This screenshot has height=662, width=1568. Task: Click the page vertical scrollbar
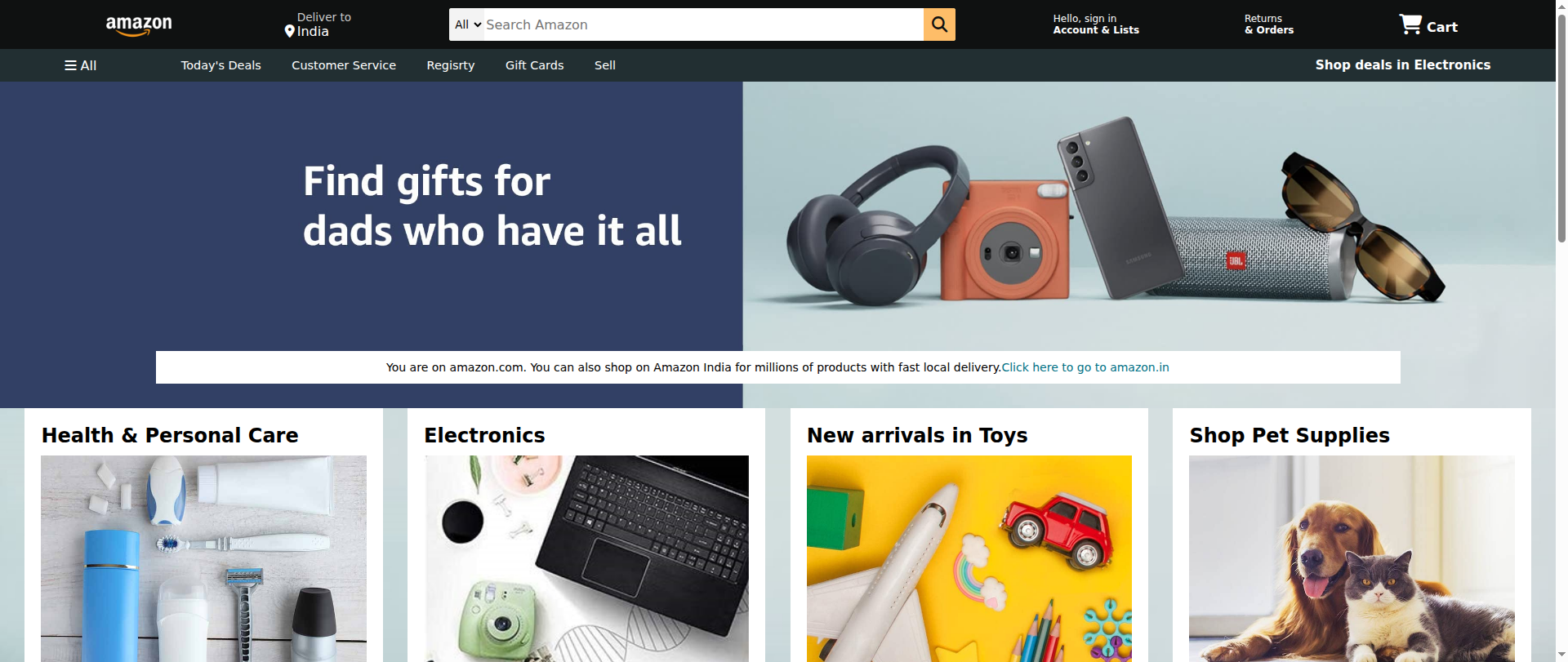1561,331
